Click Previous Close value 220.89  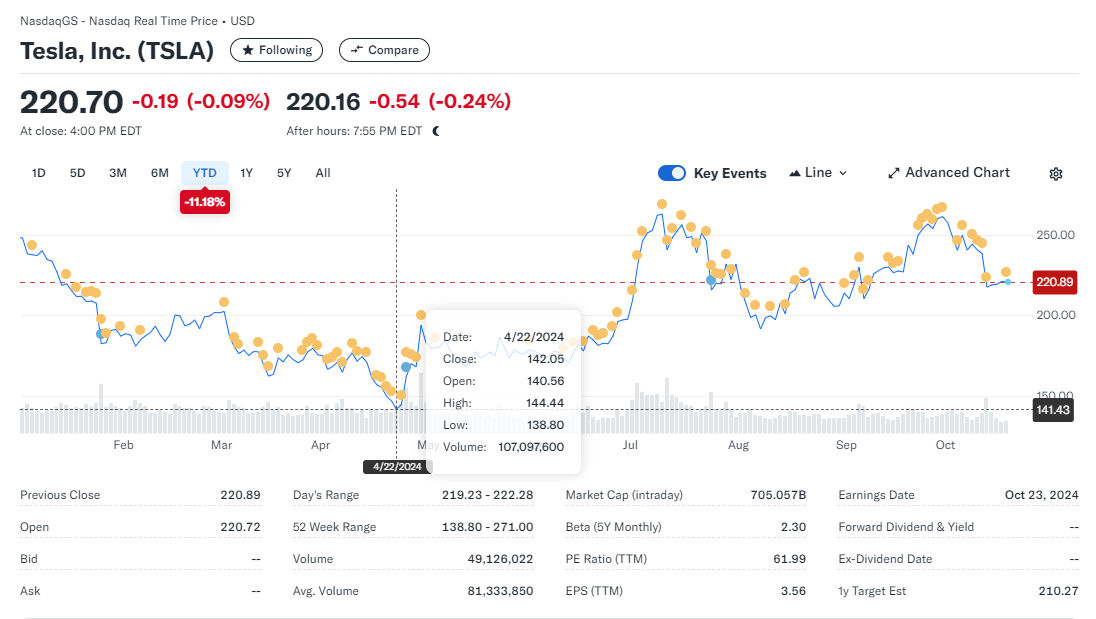[240, 495]
